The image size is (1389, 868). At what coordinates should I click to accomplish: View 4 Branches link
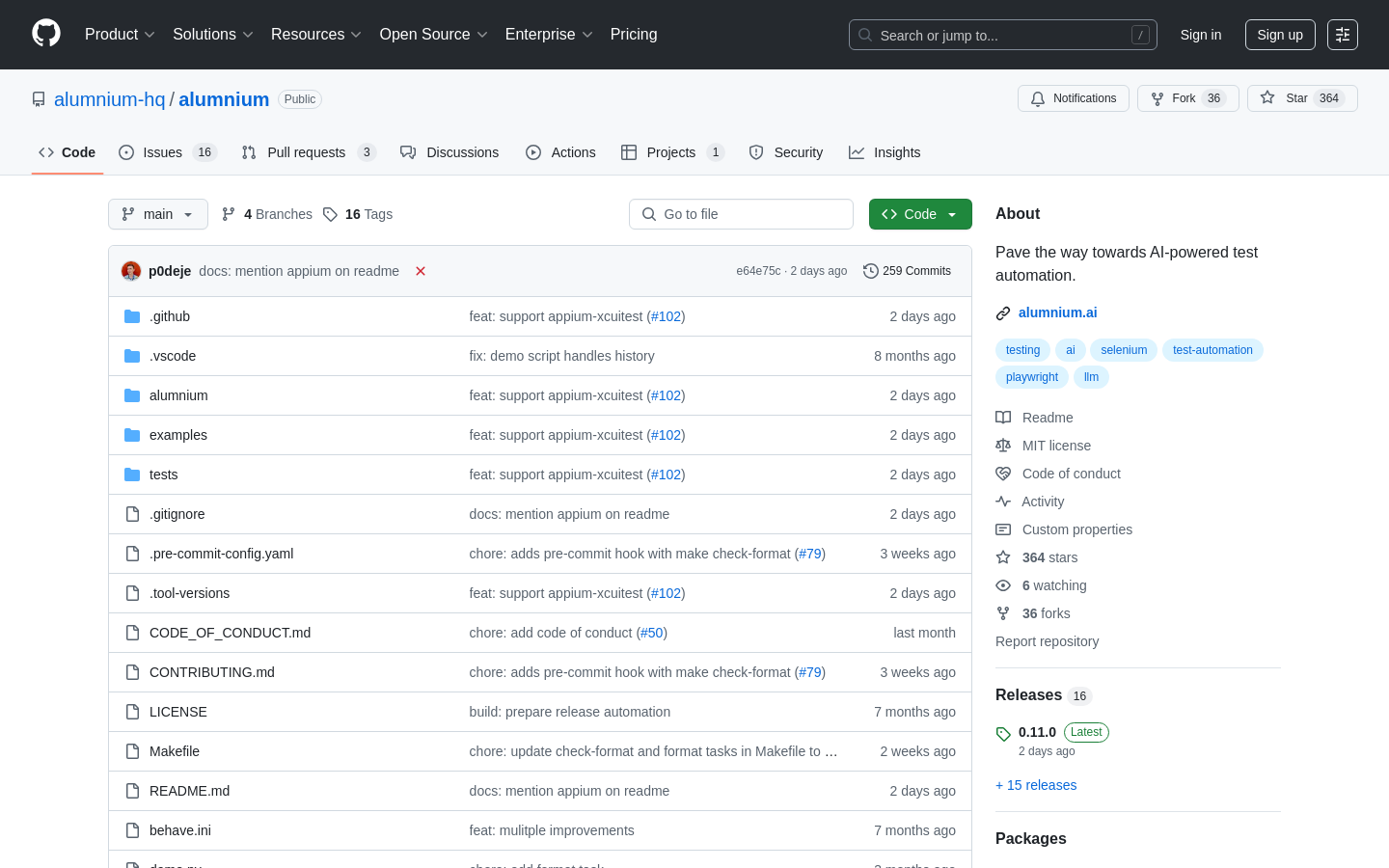pos(267,214)
